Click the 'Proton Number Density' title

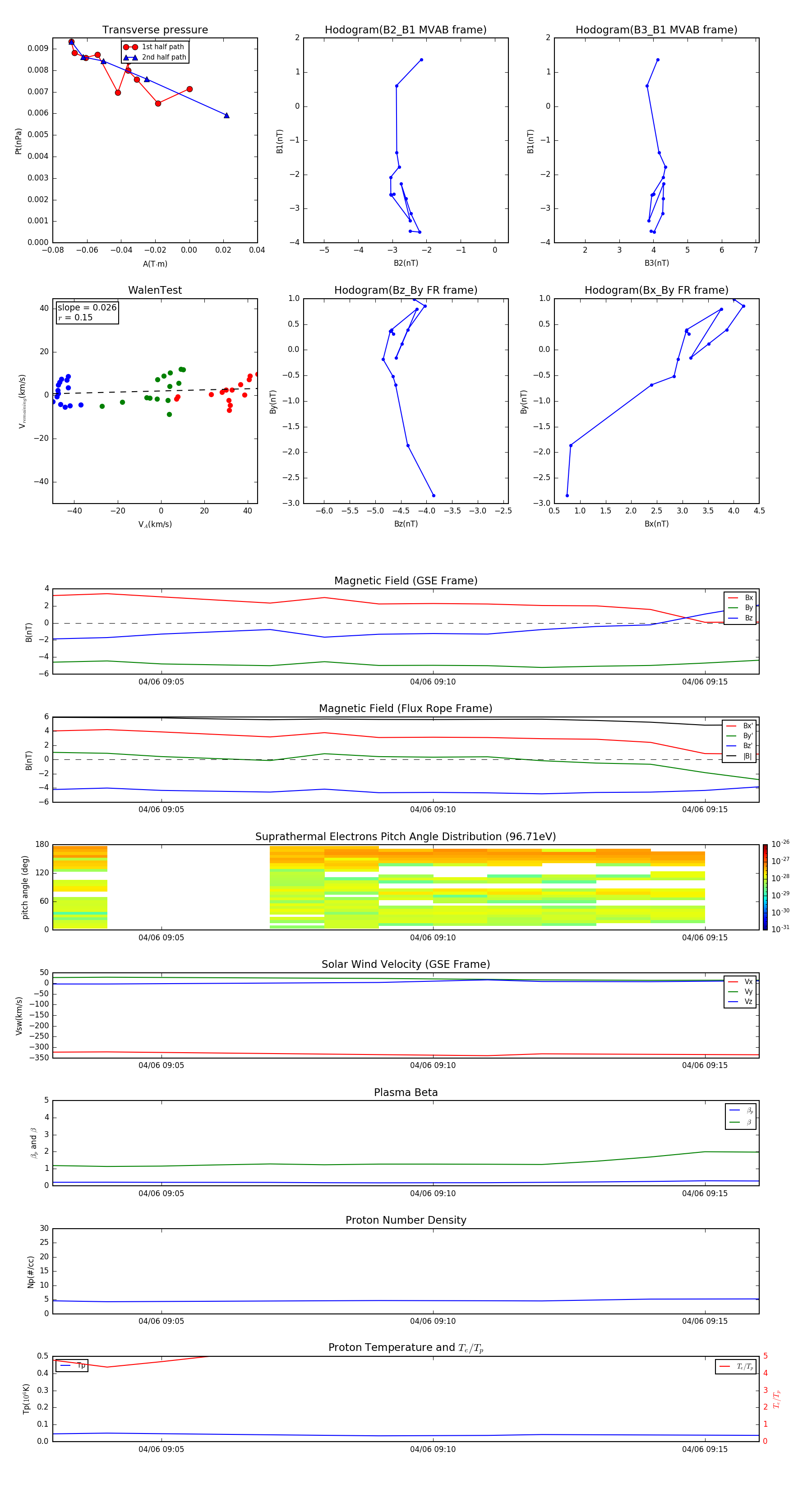click(x=406, y=1220)
